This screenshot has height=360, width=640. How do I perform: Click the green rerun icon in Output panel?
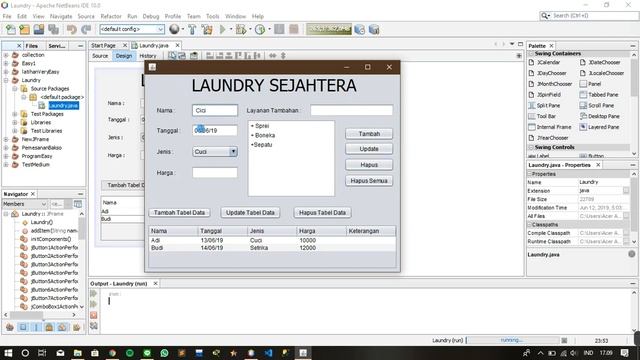[94, 293]
